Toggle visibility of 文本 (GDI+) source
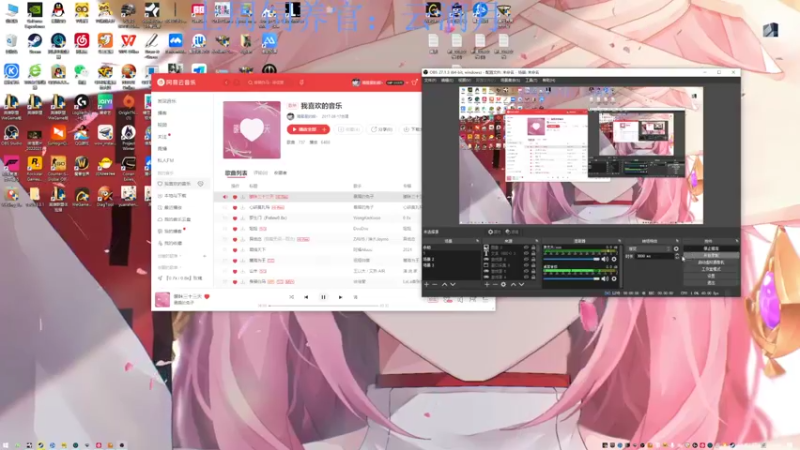Image resolution: width=800 pixels, height=450 pixels. [x=526, y=253]
